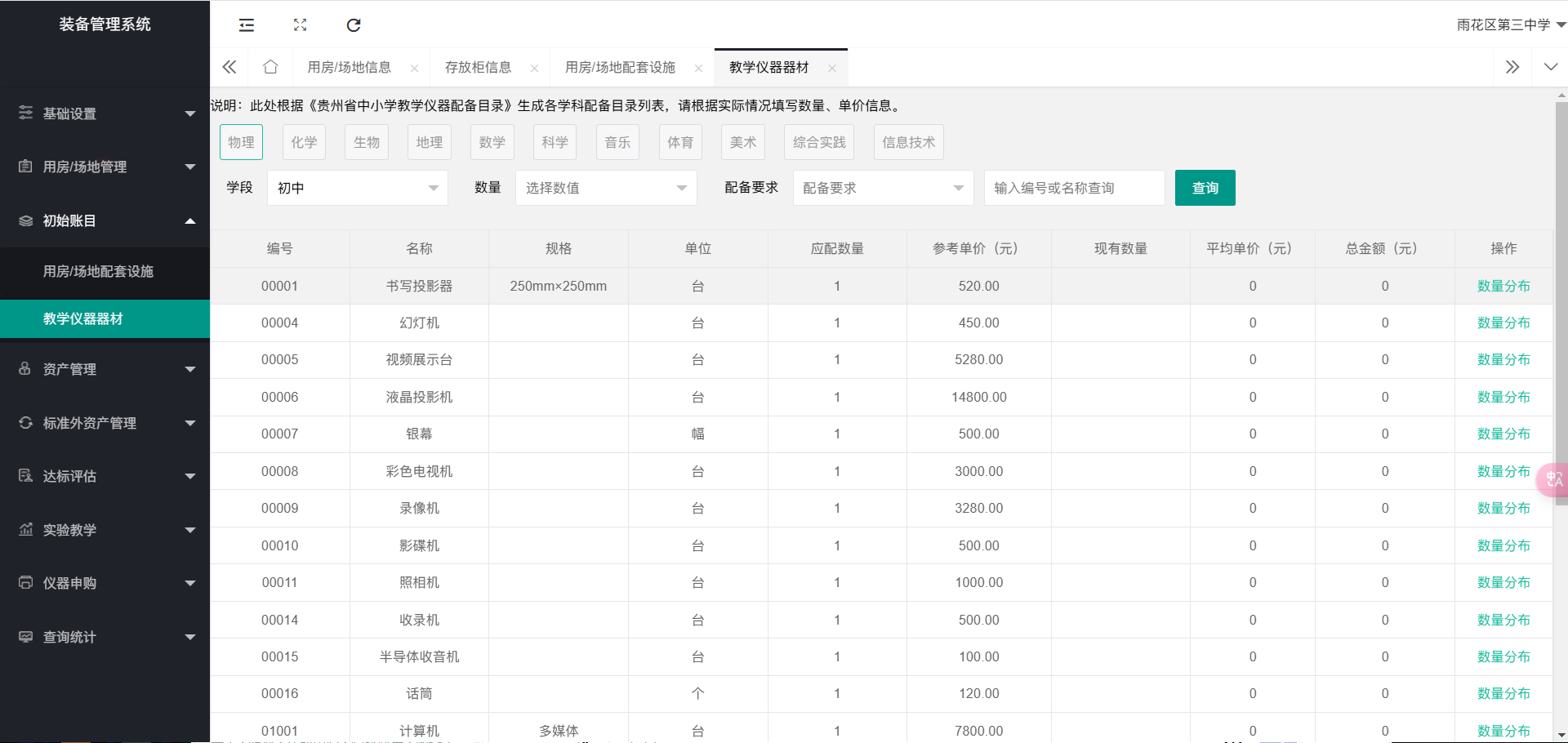Click the green 查询 button
The width and height of the screenshot is (1568, 743).
[1205, 188]
